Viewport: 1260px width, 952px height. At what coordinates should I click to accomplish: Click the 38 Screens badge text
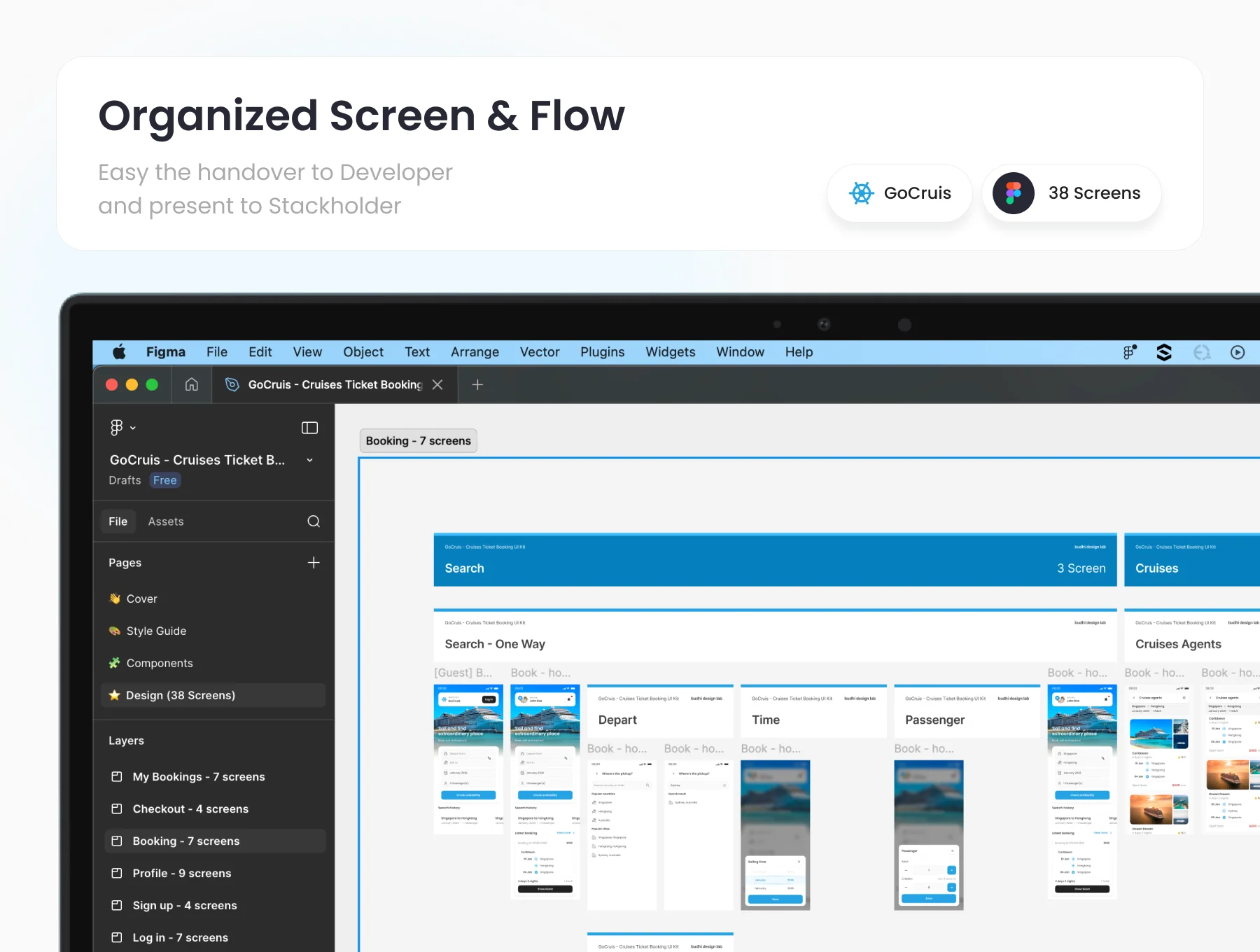point(1094,193)
